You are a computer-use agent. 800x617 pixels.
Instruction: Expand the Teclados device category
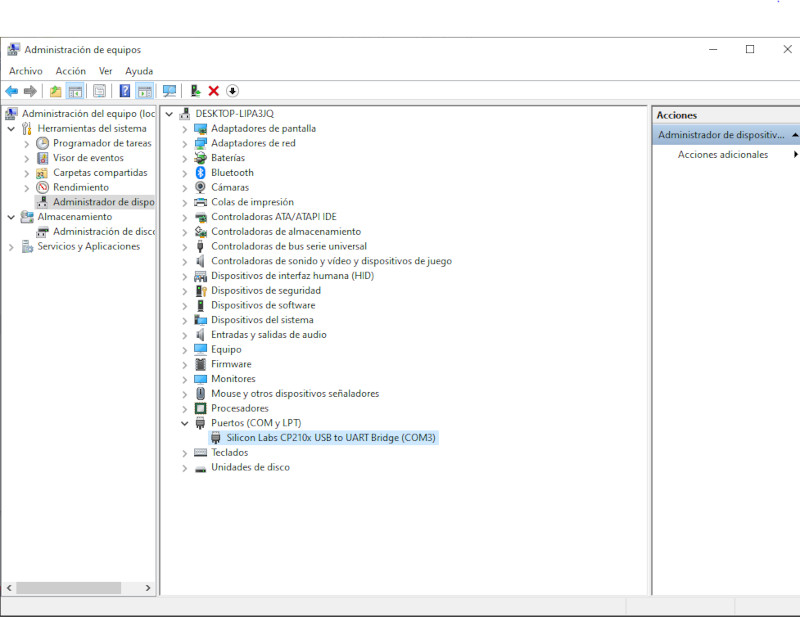point(185,453)
